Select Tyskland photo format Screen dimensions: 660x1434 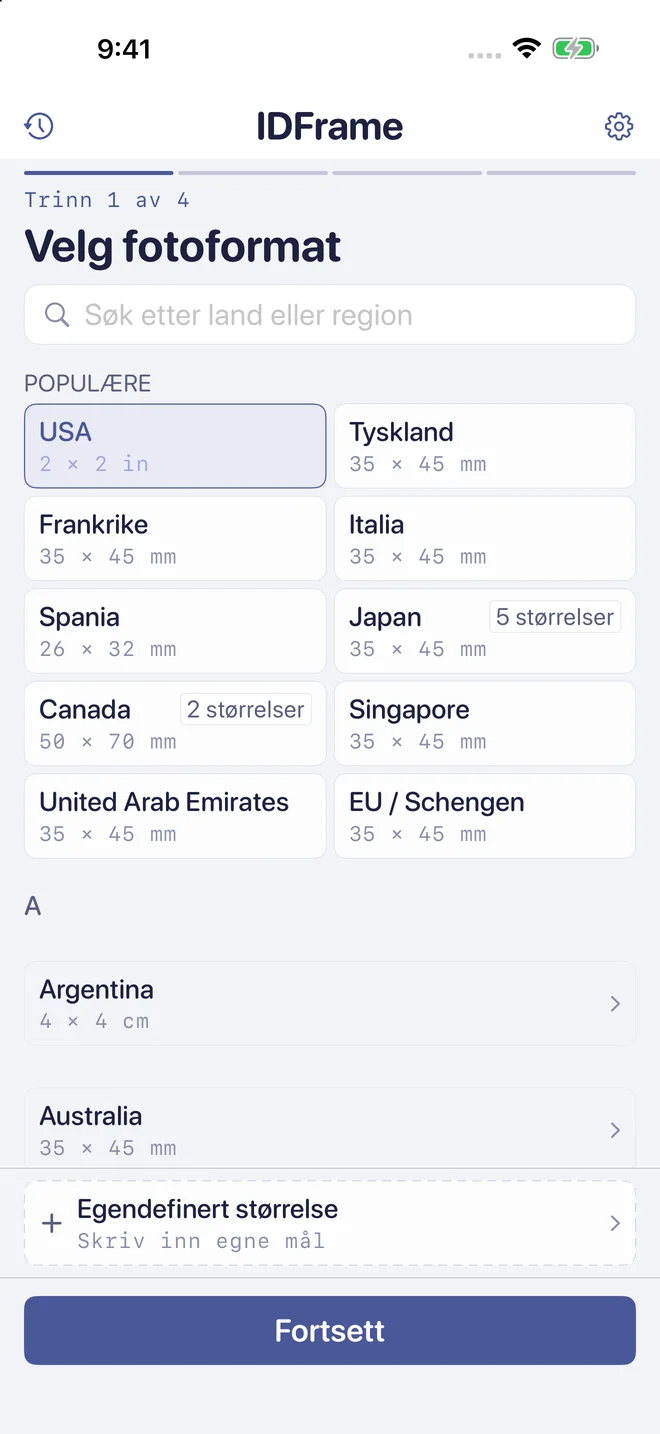click(x=485, y=446)
